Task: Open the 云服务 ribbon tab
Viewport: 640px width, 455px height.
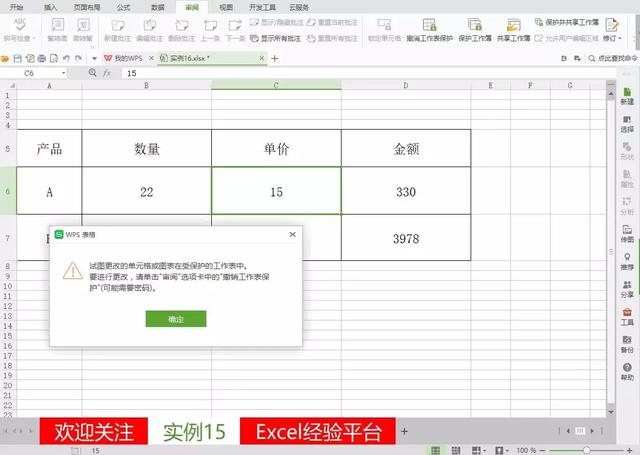Action: [x=299, y=7]
